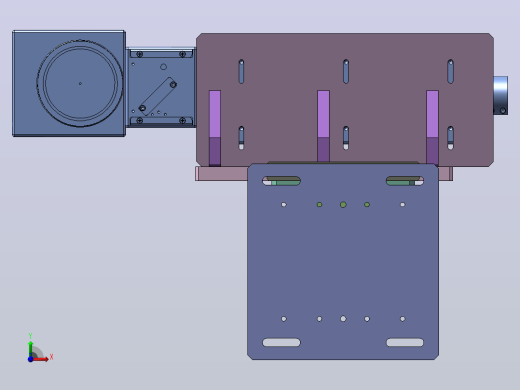Select the center hole in lower hole row
Screen dimensions: 520x390
tap(343, 319)
